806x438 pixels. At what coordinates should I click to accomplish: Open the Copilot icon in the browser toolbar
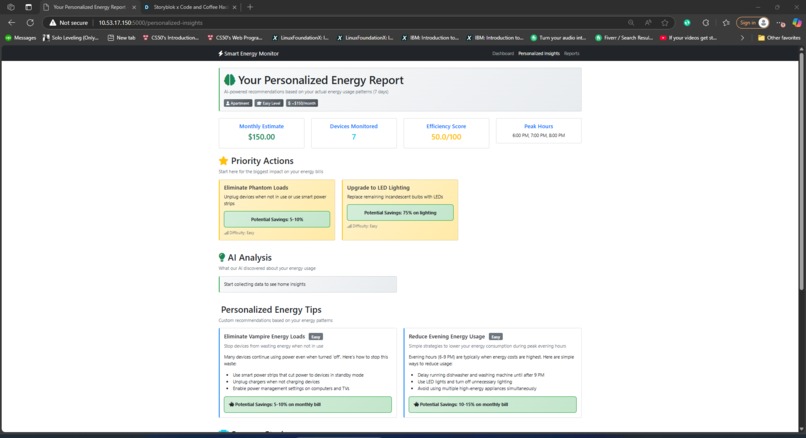797,23
